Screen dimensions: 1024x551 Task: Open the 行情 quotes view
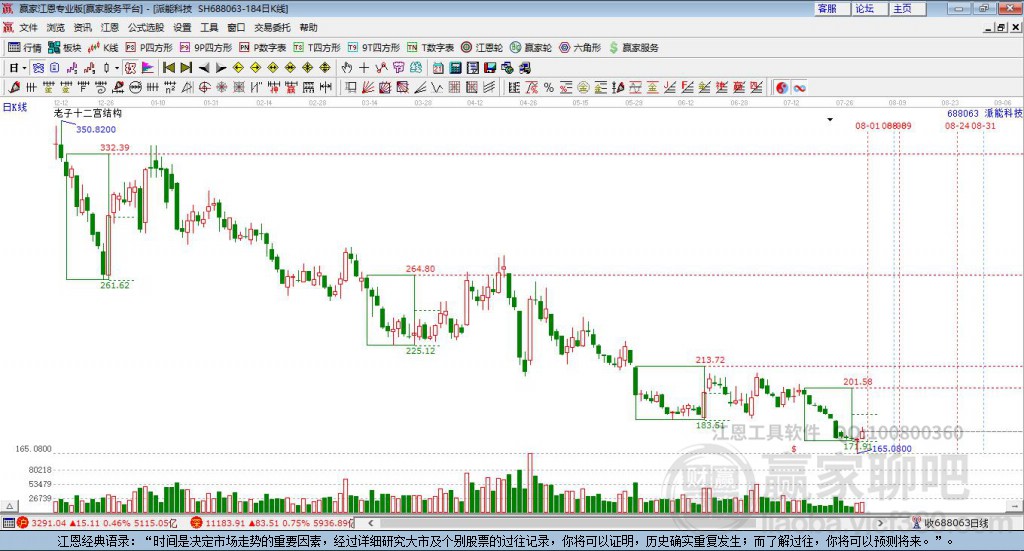(x=25, y=48)
